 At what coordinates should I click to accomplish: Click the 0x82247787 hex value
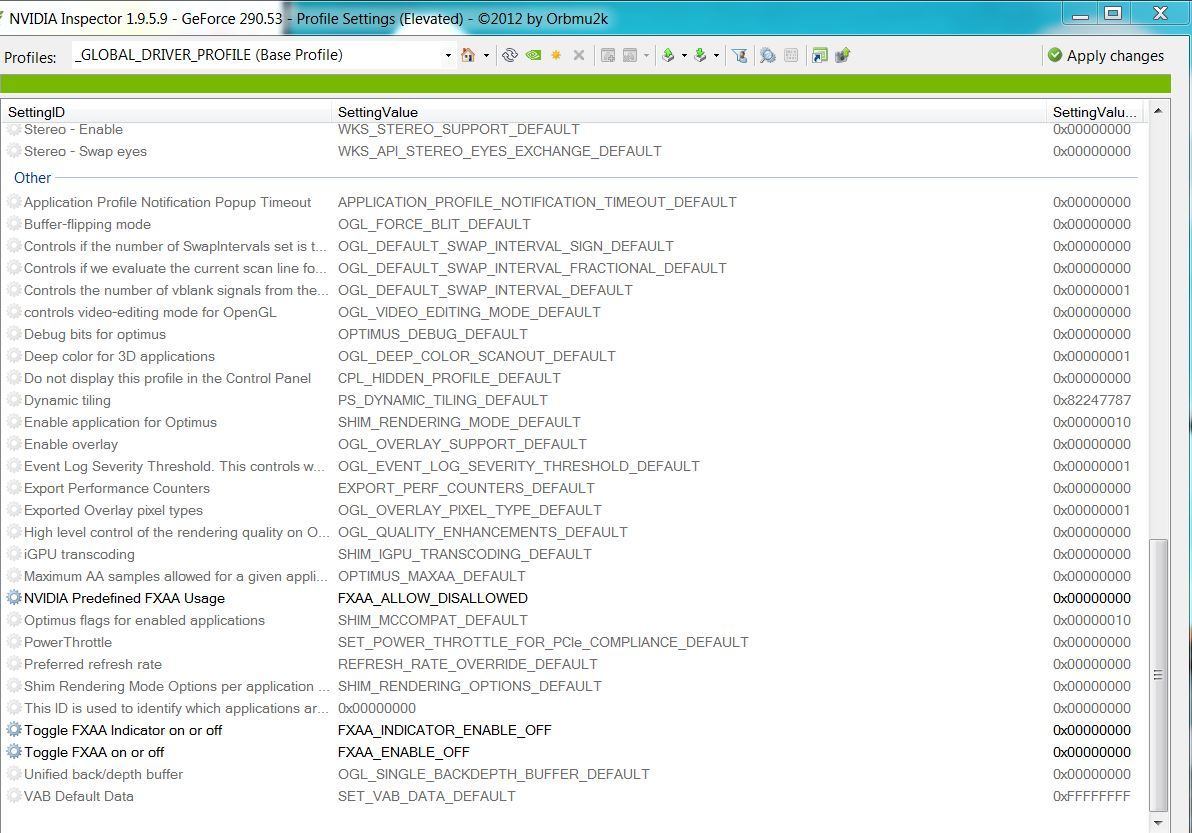1092,400
